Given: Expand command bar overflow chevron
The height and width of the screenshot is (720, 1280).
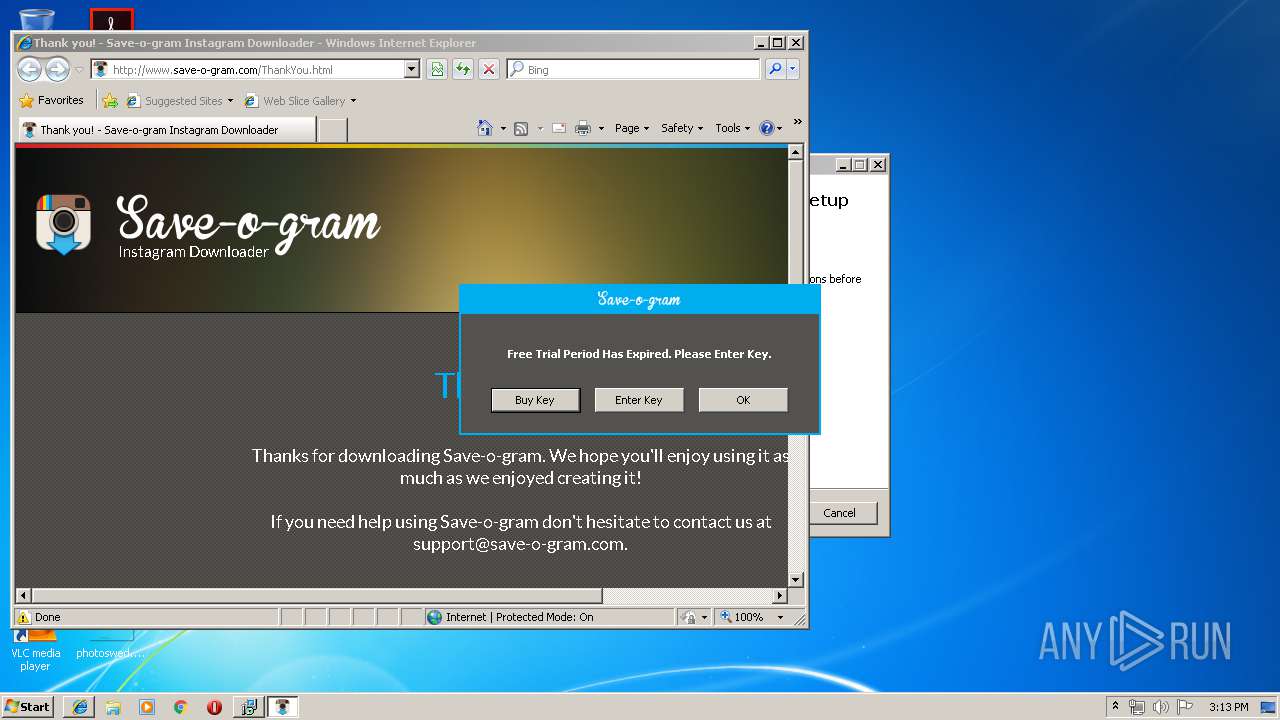Looking at the screenshot, I should (x=797, y=122).
